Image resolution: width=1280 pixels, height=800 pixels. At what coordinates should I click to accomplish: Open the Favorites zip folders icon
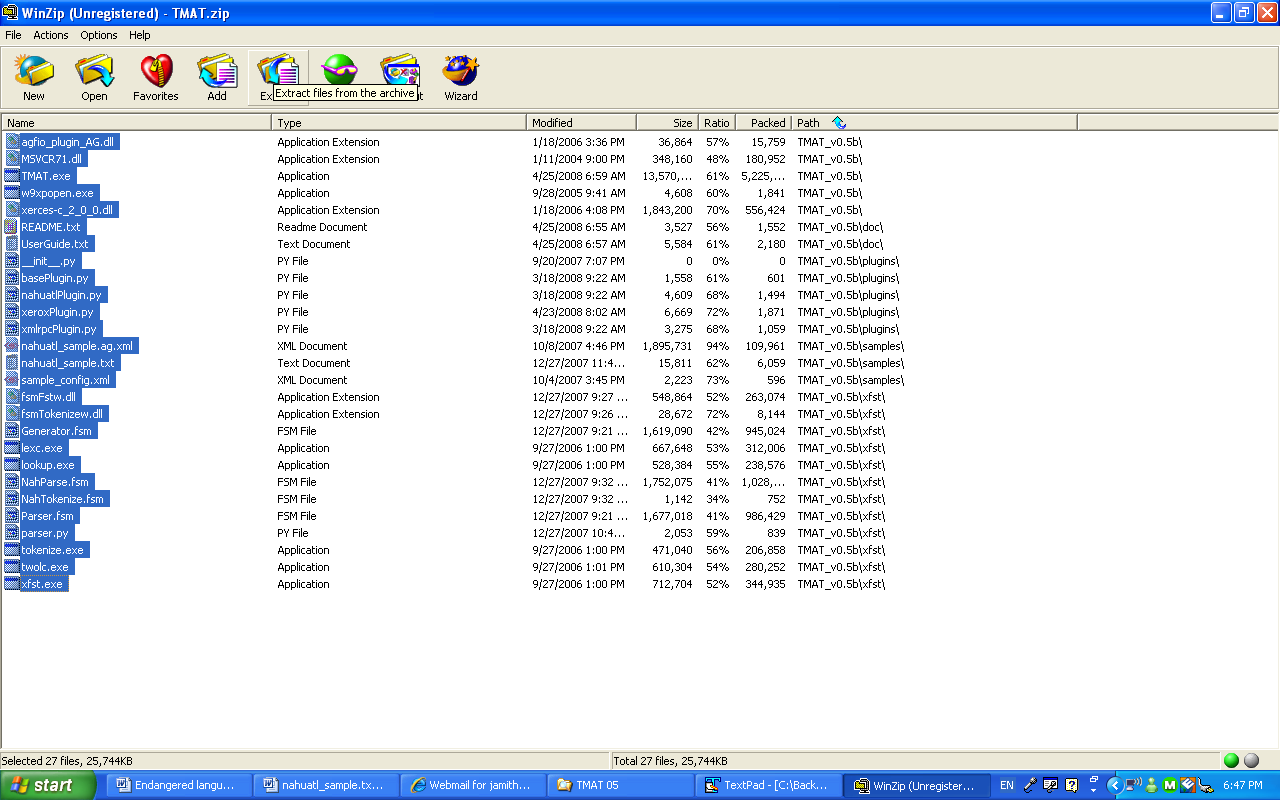(x=156, y=78)
